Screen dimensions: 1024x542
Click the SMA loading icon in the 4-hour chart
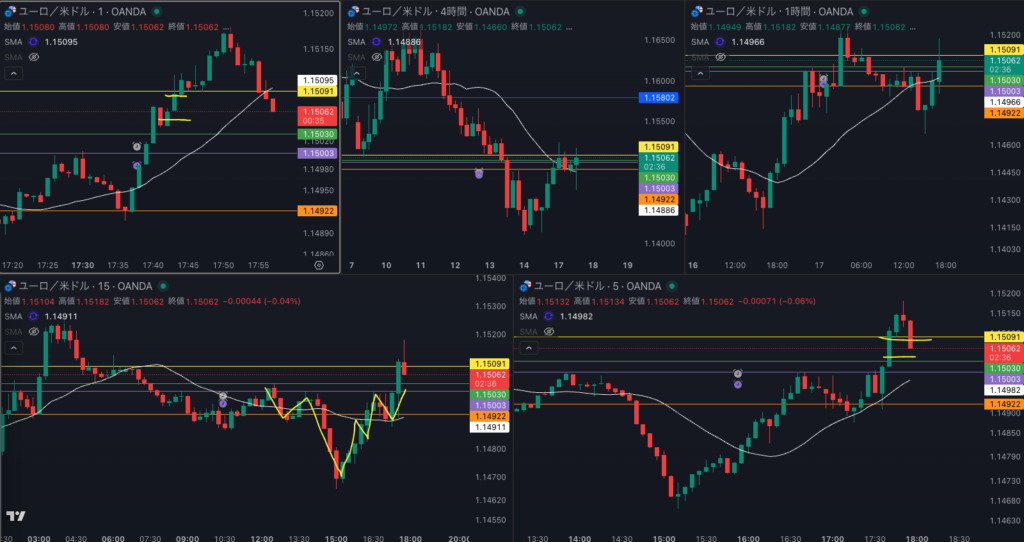point(377,42)
